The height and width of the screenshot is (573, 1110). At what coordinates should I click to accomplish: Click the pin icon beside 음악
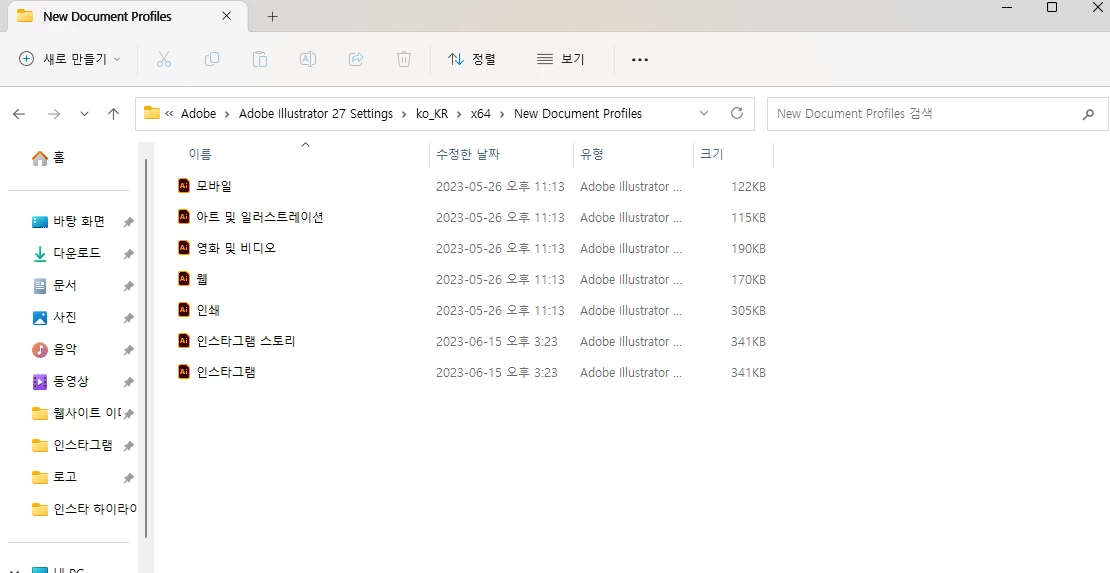point(128,350)
